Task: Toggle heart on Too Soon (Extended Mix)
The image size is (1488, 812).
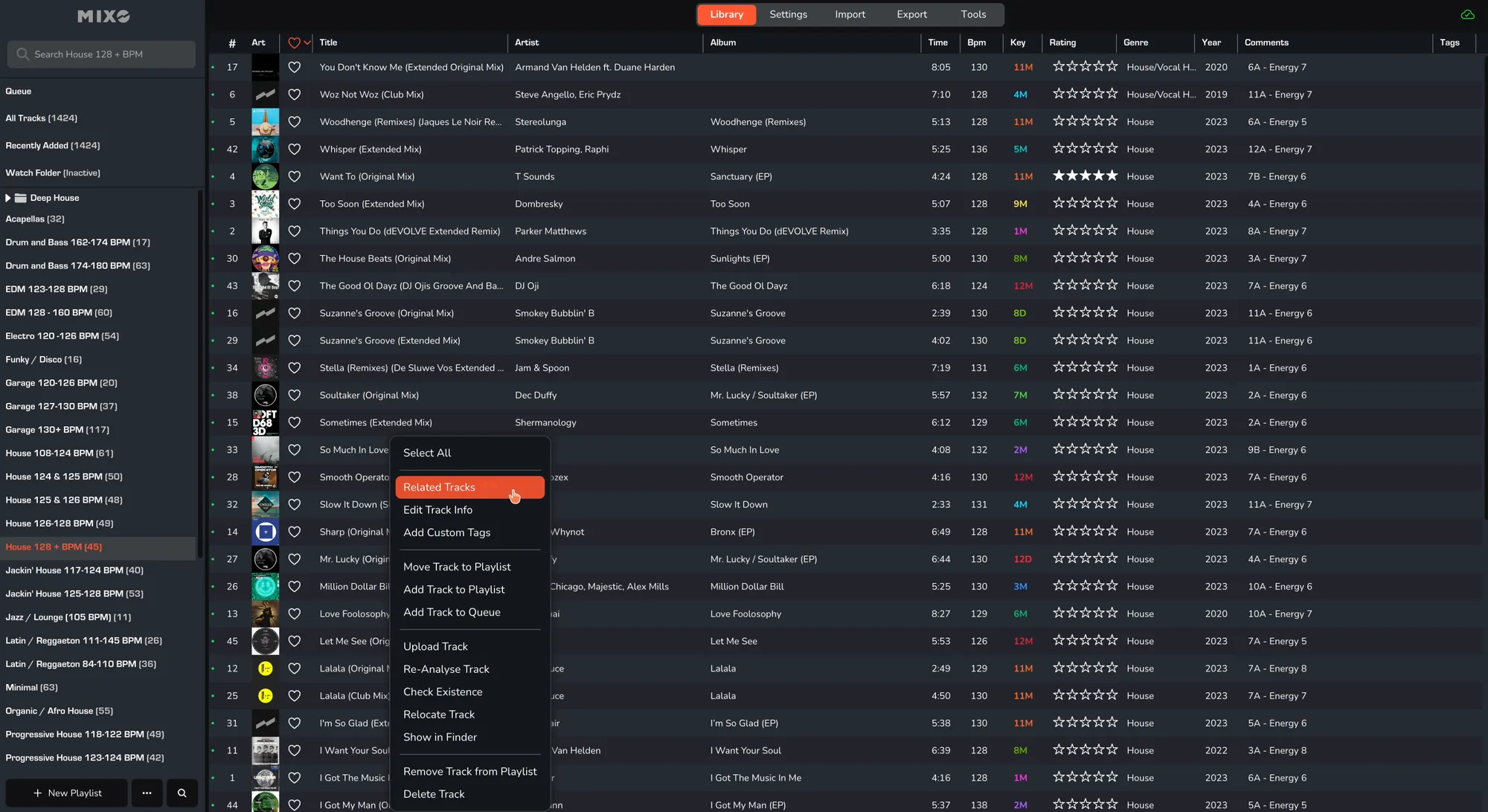Action: click(x=294, y=204)
